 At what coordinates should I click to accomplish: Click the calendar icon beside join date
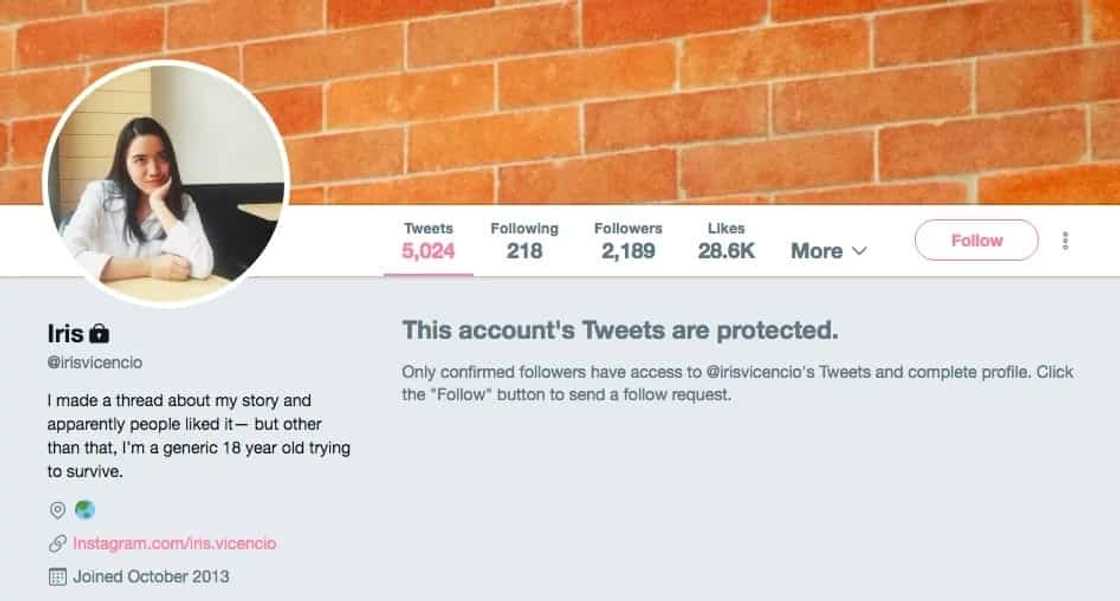click(x=58, y=576)
